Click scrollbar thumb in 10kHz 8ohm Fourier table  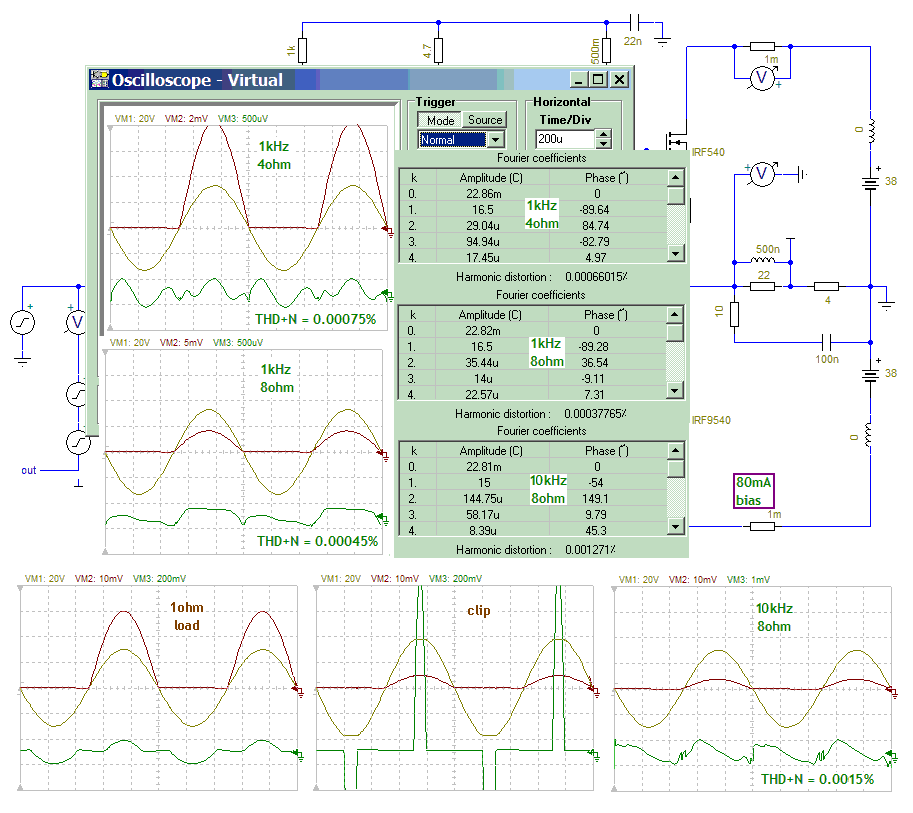675,469
